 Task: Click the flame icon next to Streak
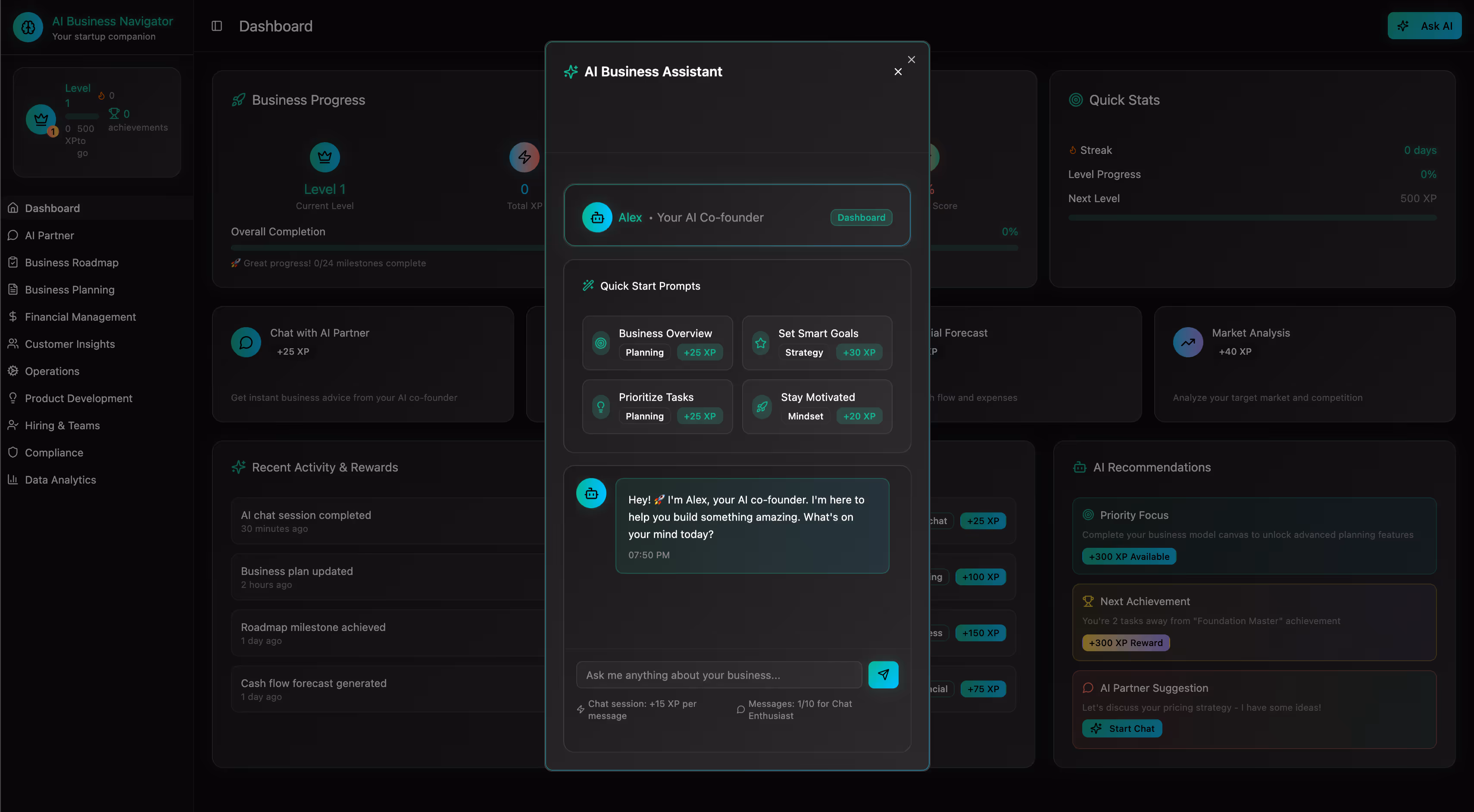pos(1073,150)
